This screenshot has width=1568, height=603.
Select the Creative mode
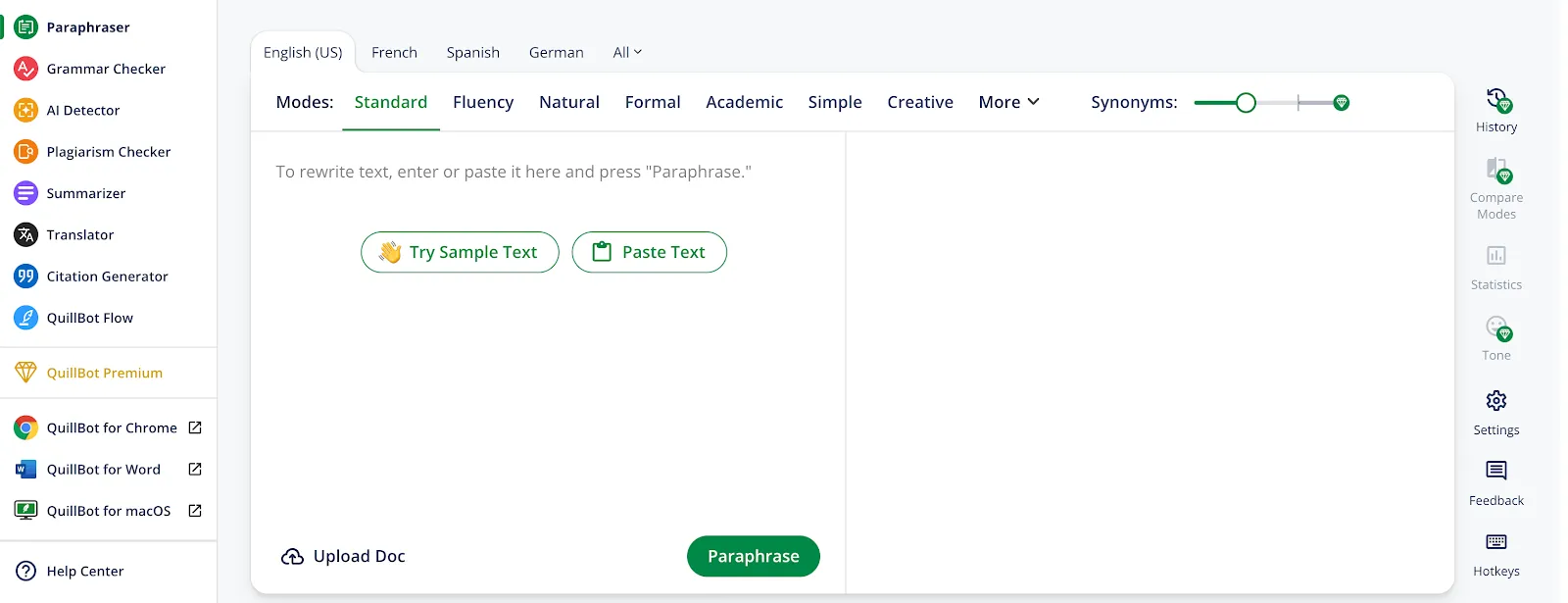pyautogui.click(x=920, y=102)
